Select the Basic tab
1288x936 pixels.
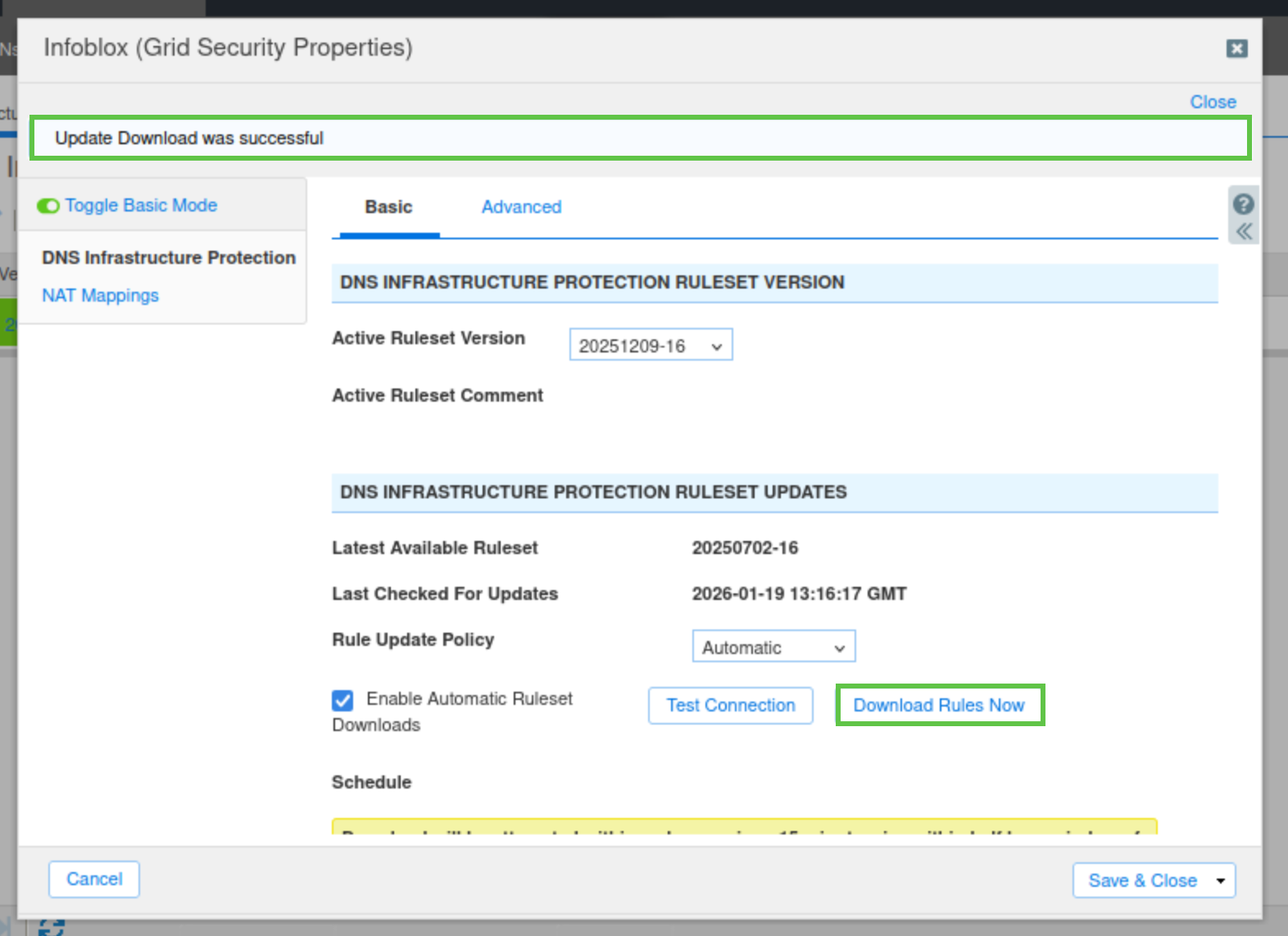pos(388,207)
